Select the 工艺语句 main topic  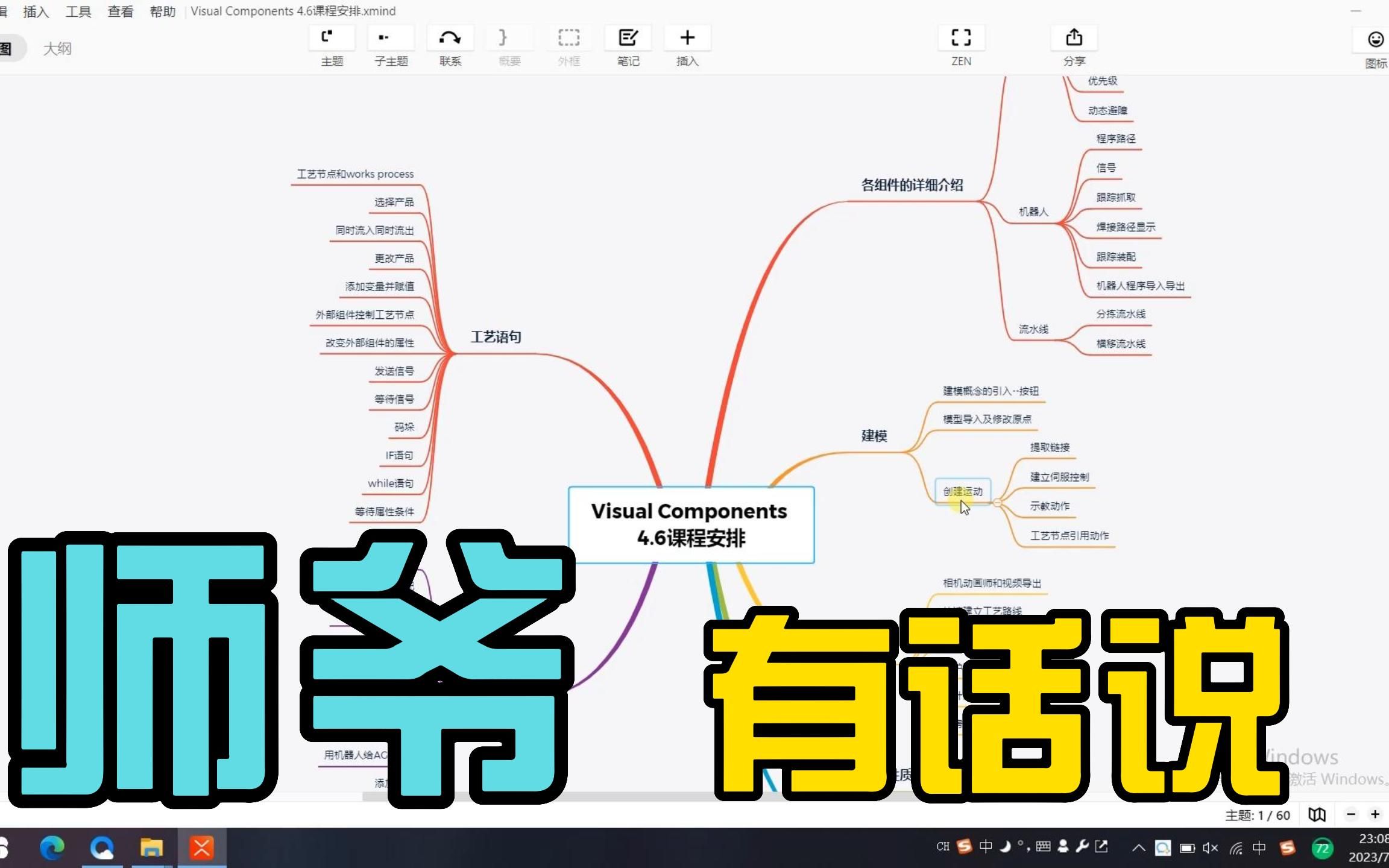pyautogui.click(x=496, y=336)
